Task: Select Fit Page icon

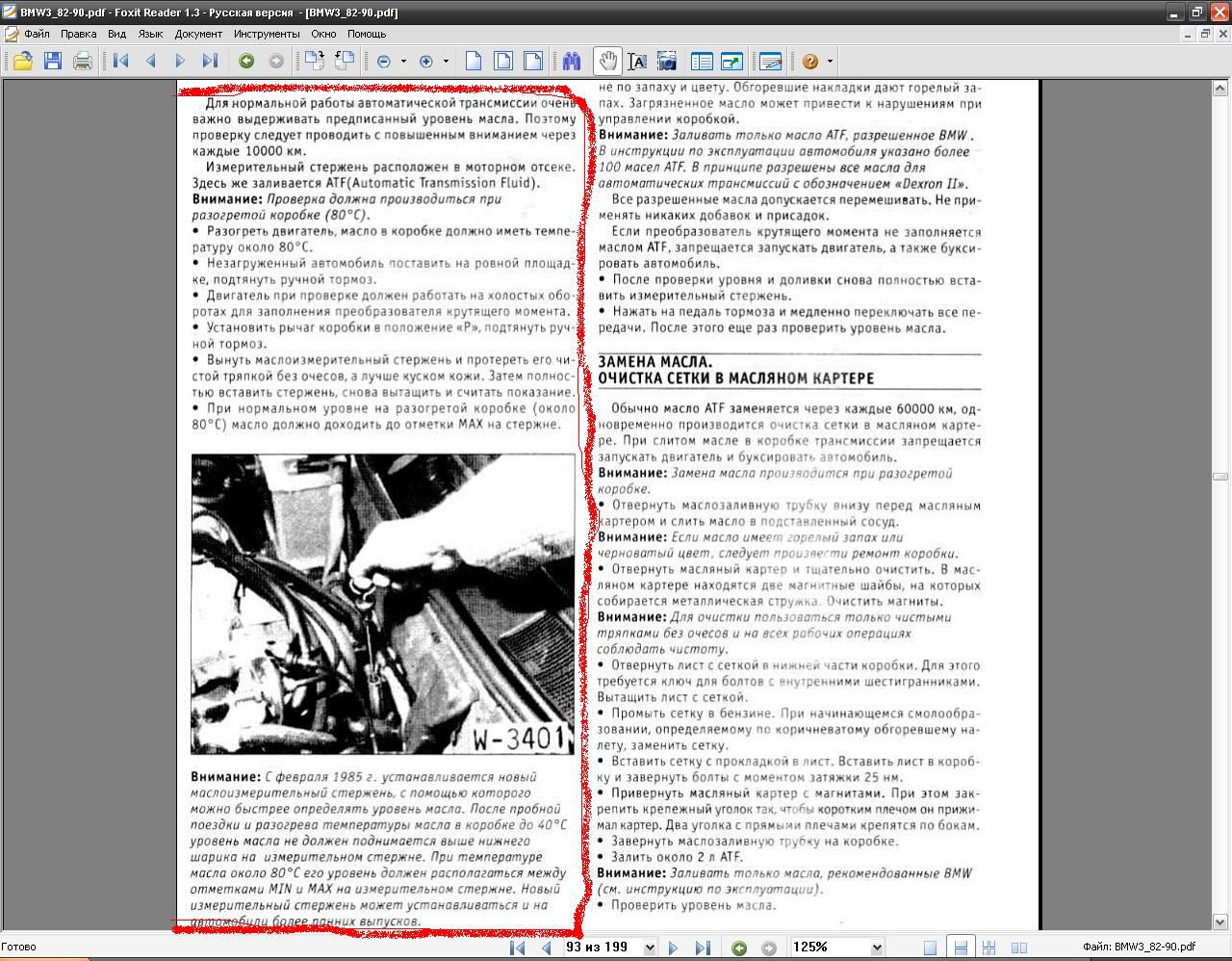Action: [x=503, y=62]
